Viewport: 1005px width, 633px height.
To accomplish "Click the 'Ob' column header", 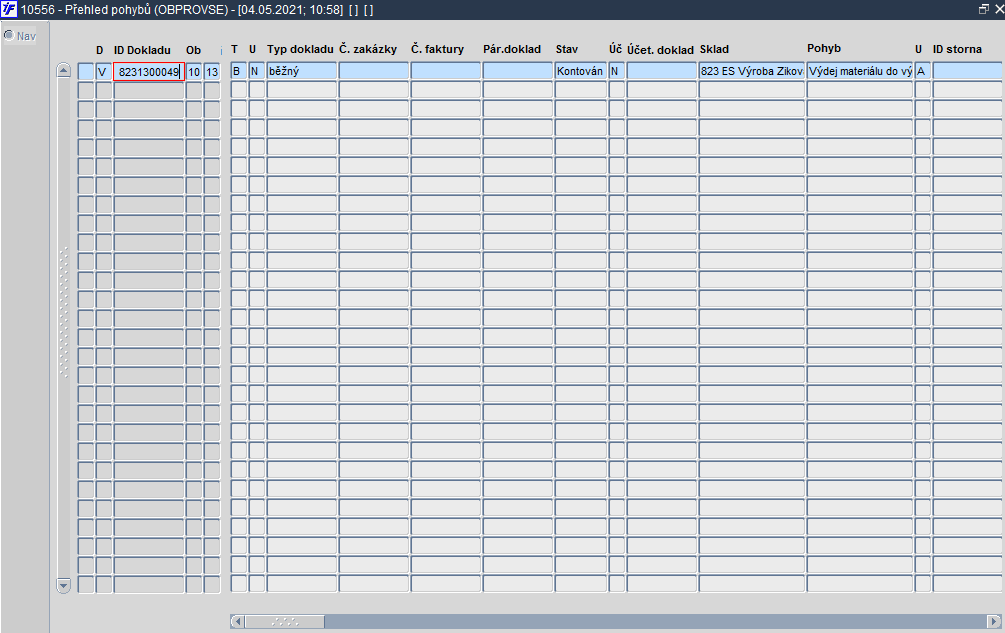I will pyautogui.click(x=194, y=50).
